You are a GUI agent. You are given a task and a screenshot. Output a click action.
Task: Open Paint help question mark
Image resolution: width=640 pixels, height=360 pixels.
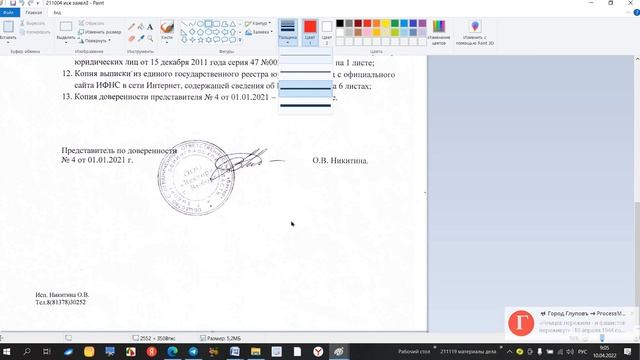pyautogui.click(x=636, y=13)
